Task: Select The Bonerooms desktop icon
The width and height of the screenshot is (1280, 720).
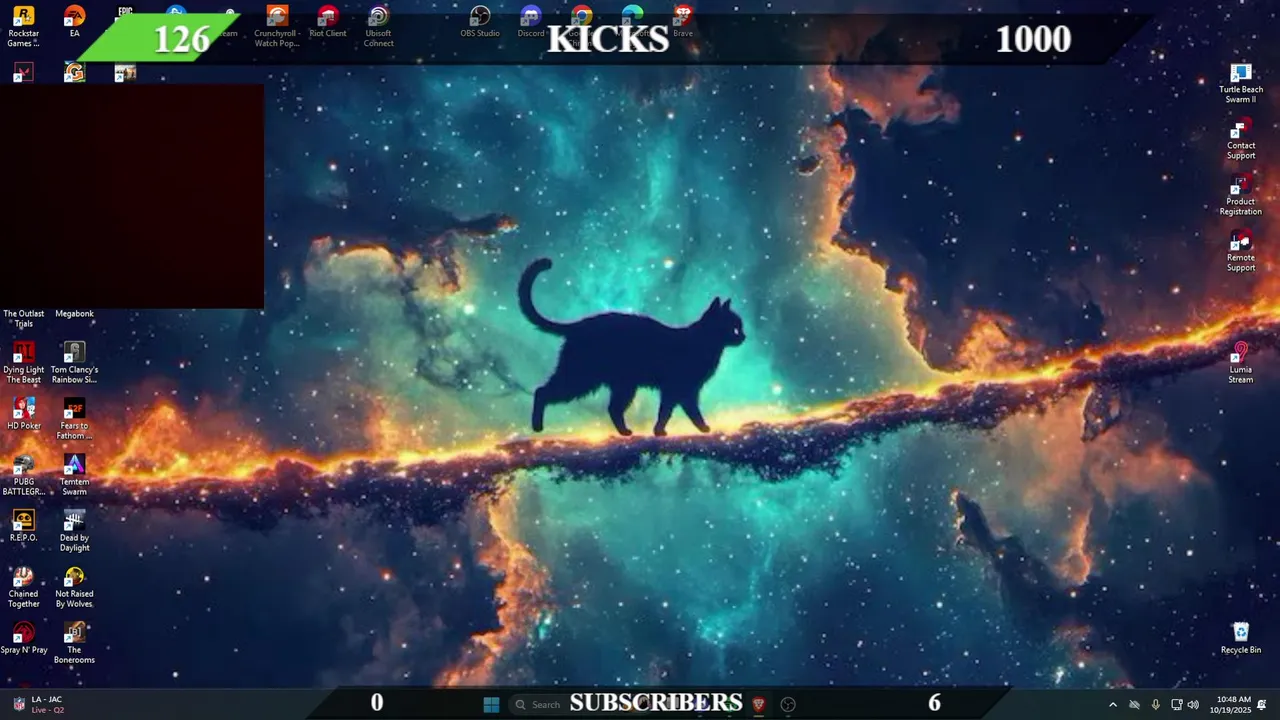Action: (x=74, y=643)
